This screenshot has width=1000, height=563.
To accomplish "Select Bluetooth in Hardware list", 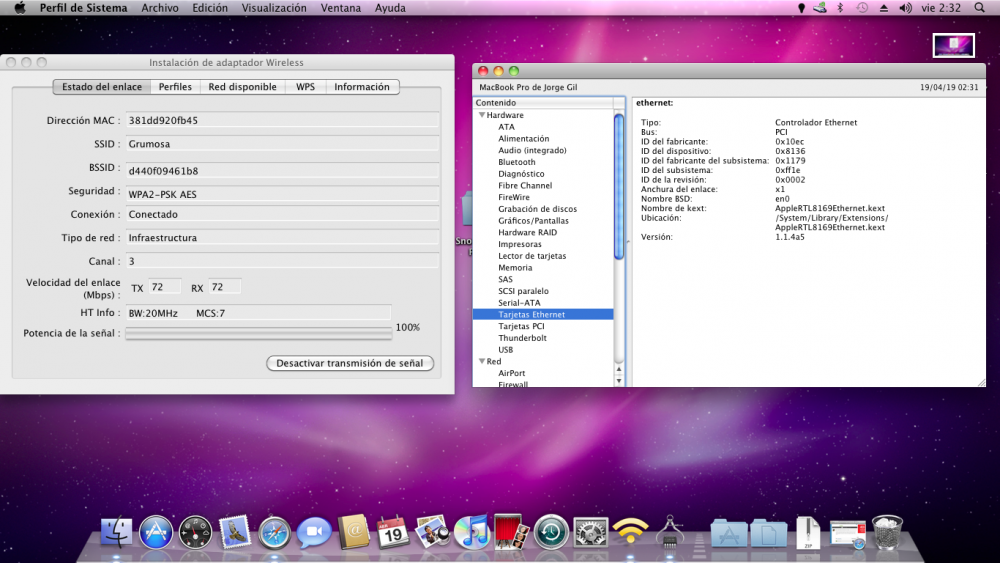I will pos(517,162).
